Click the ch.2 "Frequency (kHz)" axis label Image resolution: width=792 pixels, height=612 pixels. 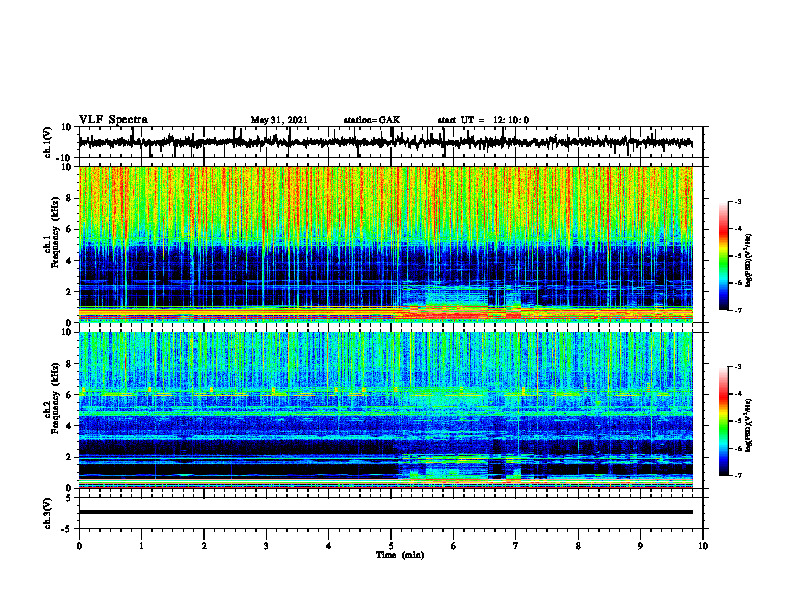(55, 398)
